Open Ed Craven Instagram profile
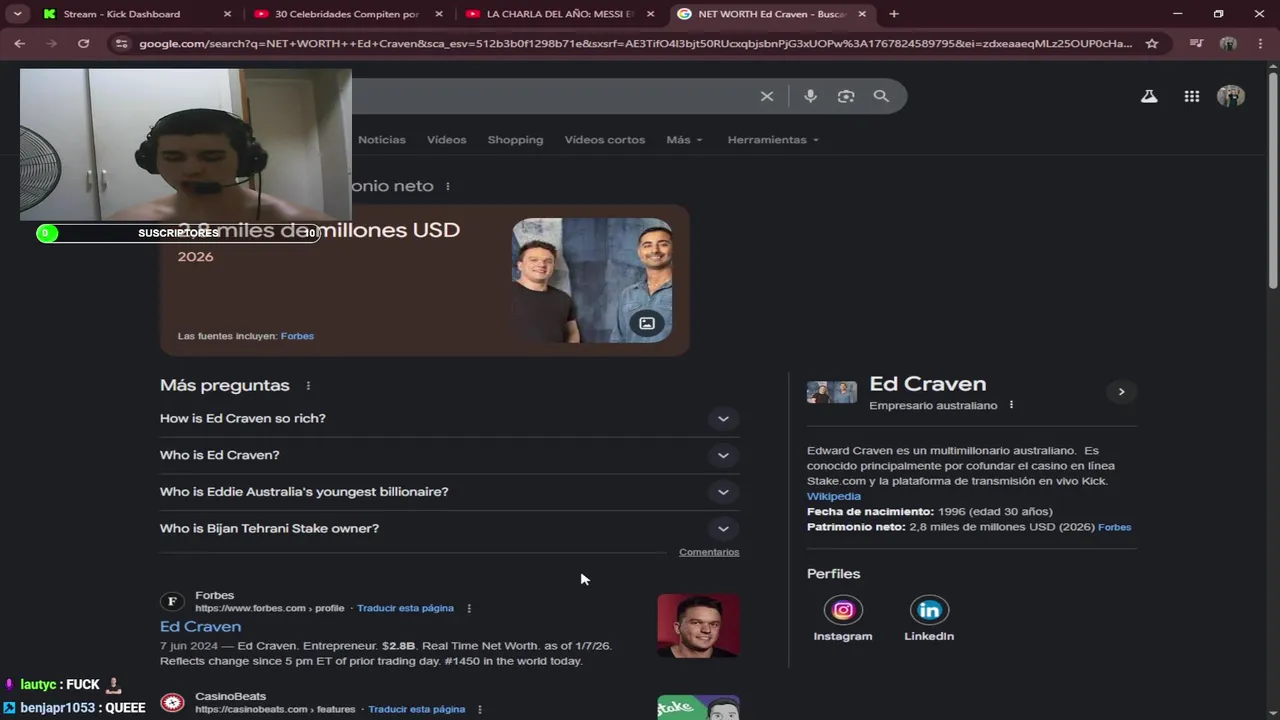This screenshot has height=720, width=1280. click(x=843, y=620)
